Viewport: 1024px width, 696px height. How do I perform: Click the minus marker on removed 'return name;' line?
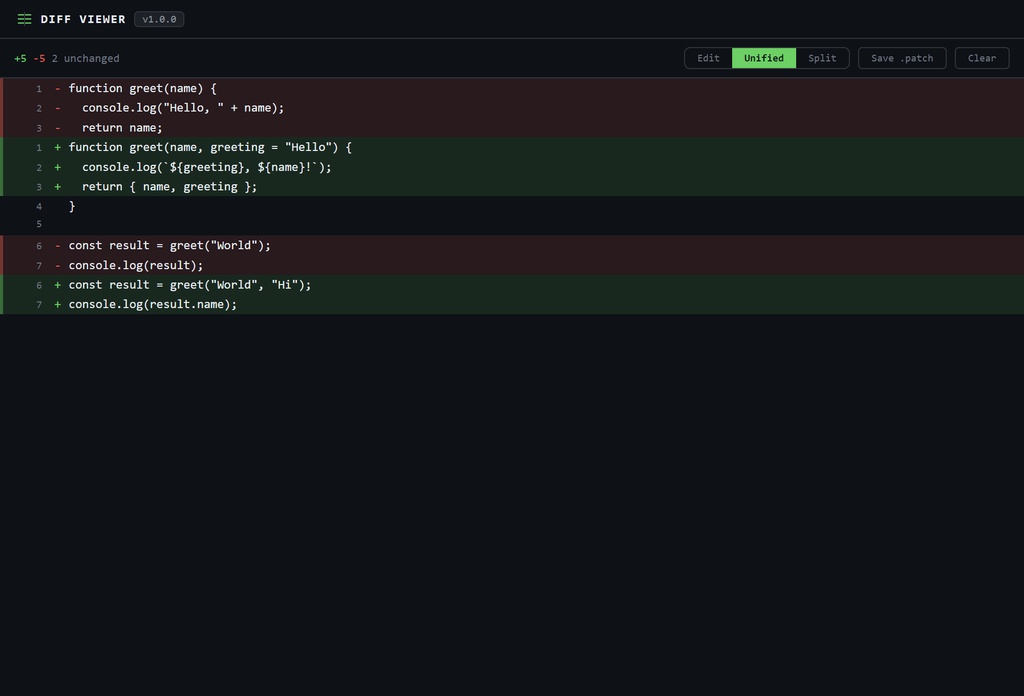click(x=57, y=128)
